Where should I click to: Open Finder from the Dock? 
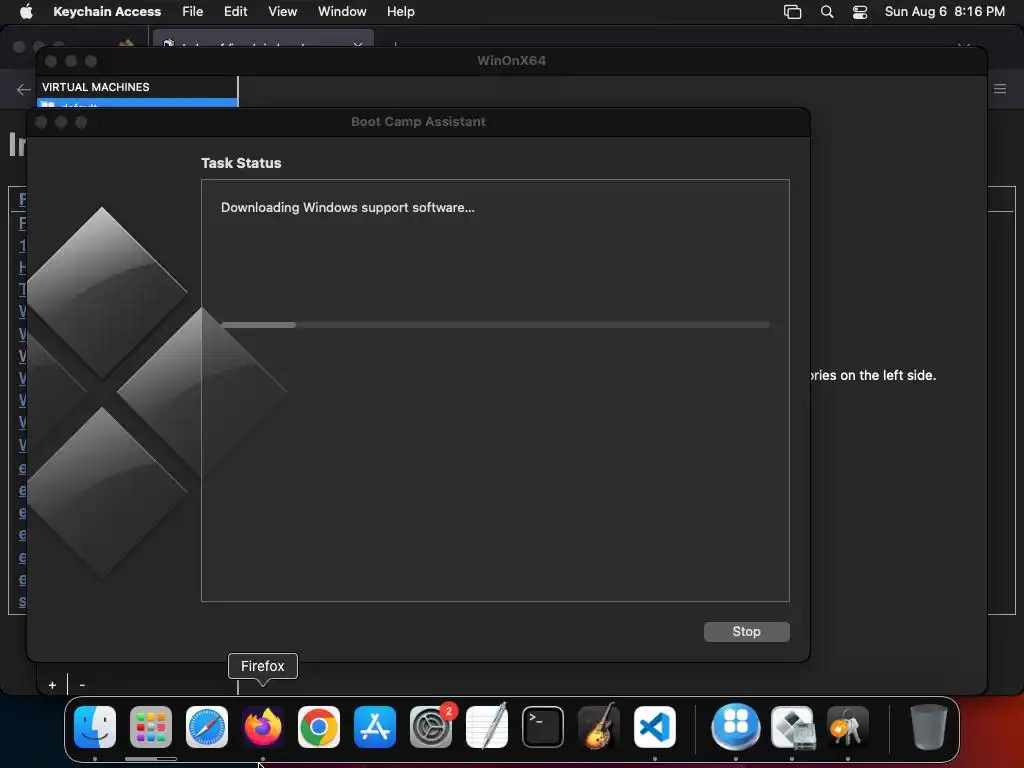click(x=95, y=726)
